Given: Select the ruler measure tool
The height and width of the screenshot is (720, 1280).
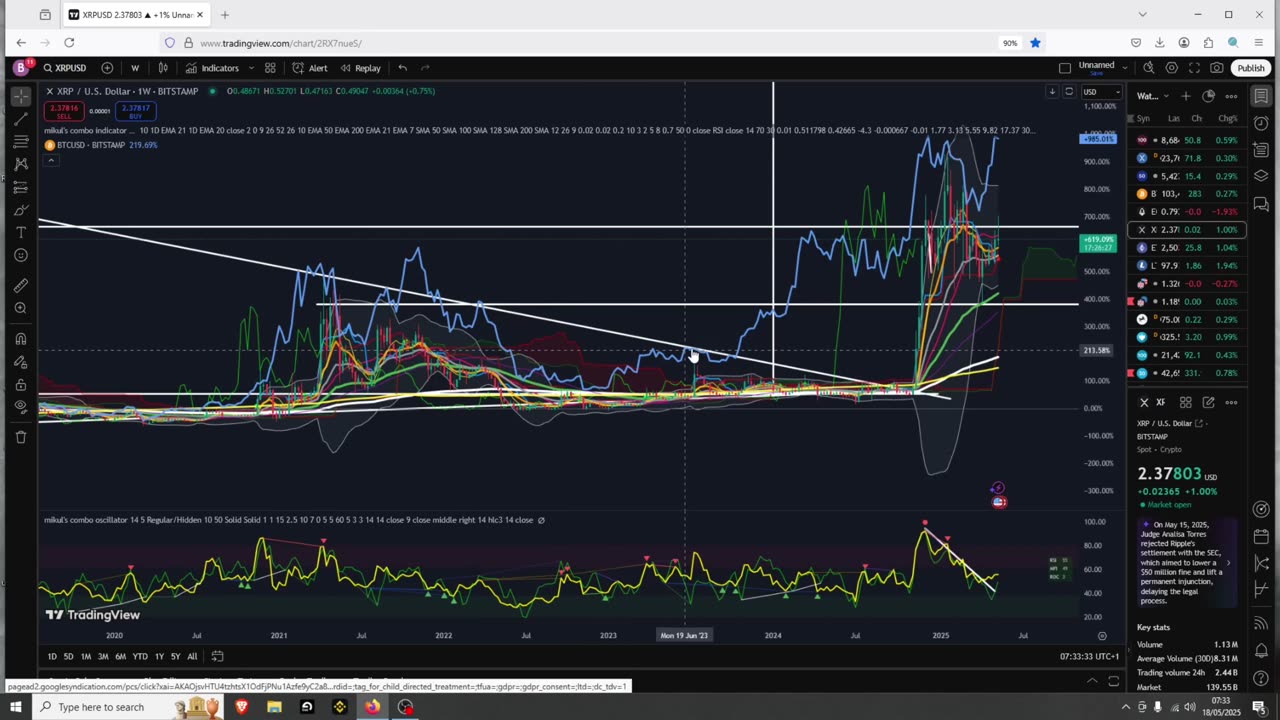Looking at the screenshot, I should (21, 286).
